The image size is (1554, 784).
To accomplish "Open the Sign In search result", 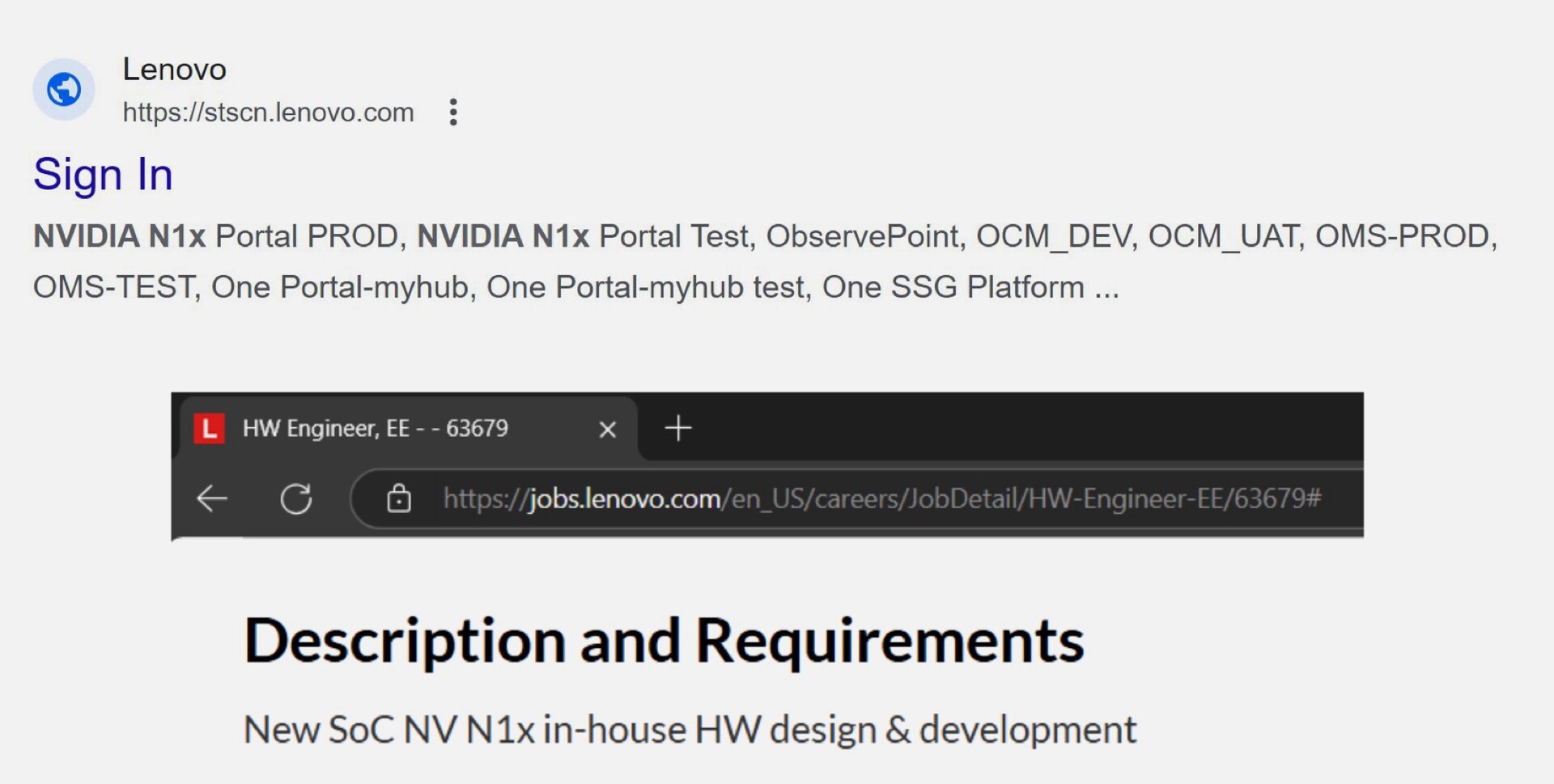I will coord(103,175).
